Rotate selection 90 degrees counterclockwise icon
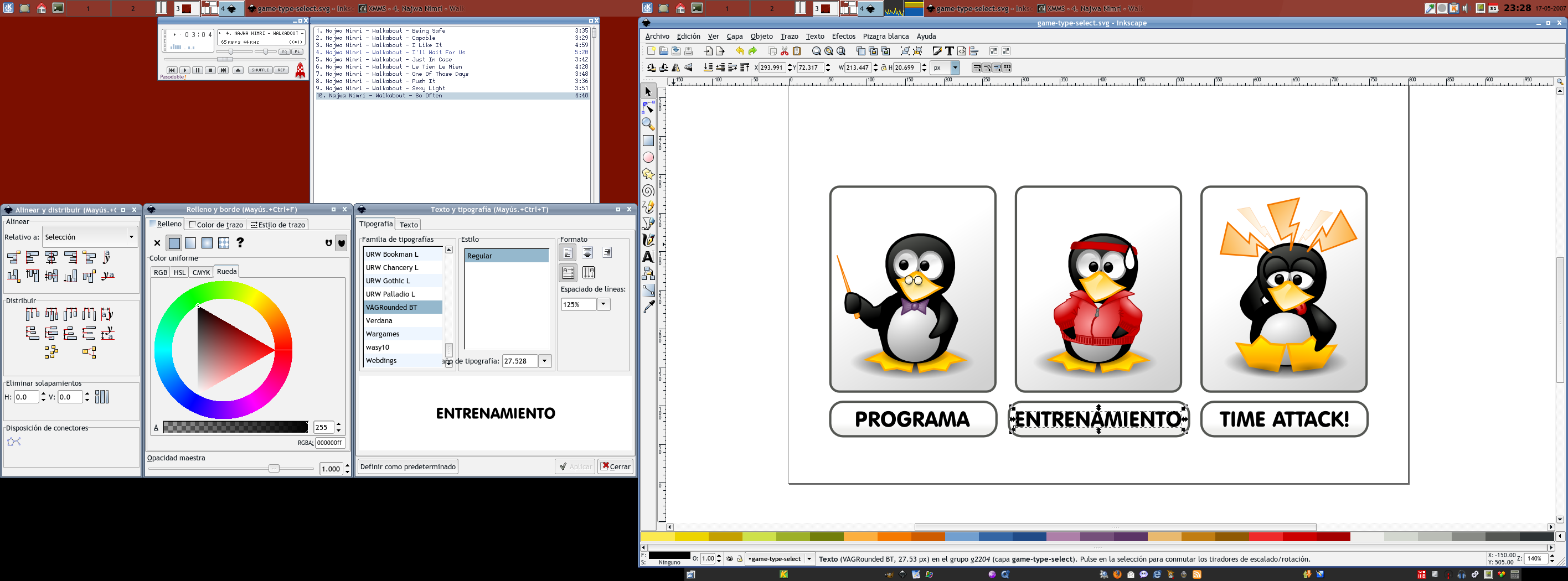Screen dimensions: 1568x581 point(651,68)
